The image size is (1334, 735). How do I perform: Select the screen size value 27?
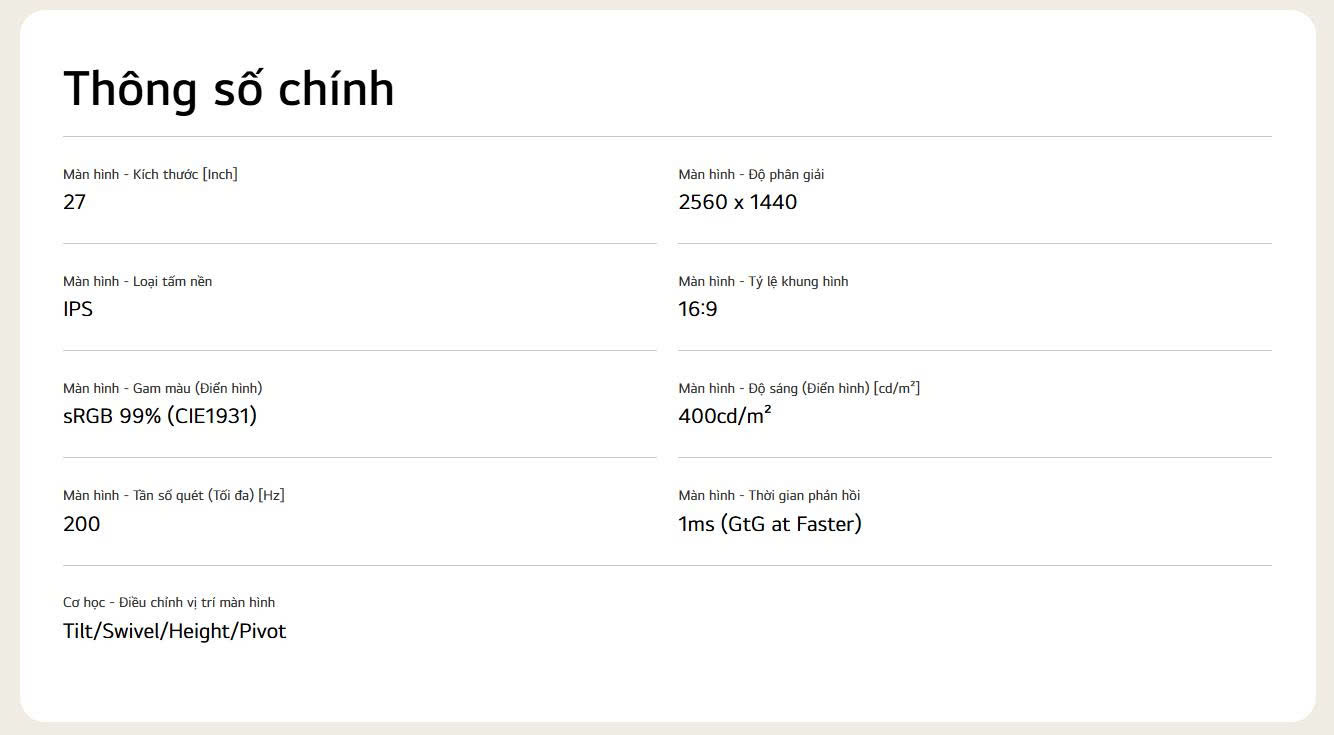[x=75, y=202]
